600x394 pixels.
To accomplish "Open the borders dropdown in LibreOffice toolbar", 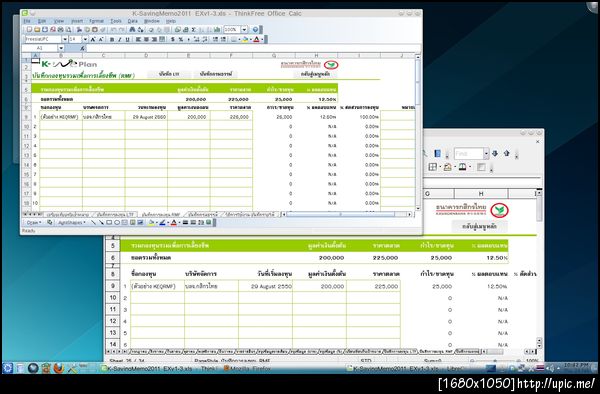I will click(440, 167).
